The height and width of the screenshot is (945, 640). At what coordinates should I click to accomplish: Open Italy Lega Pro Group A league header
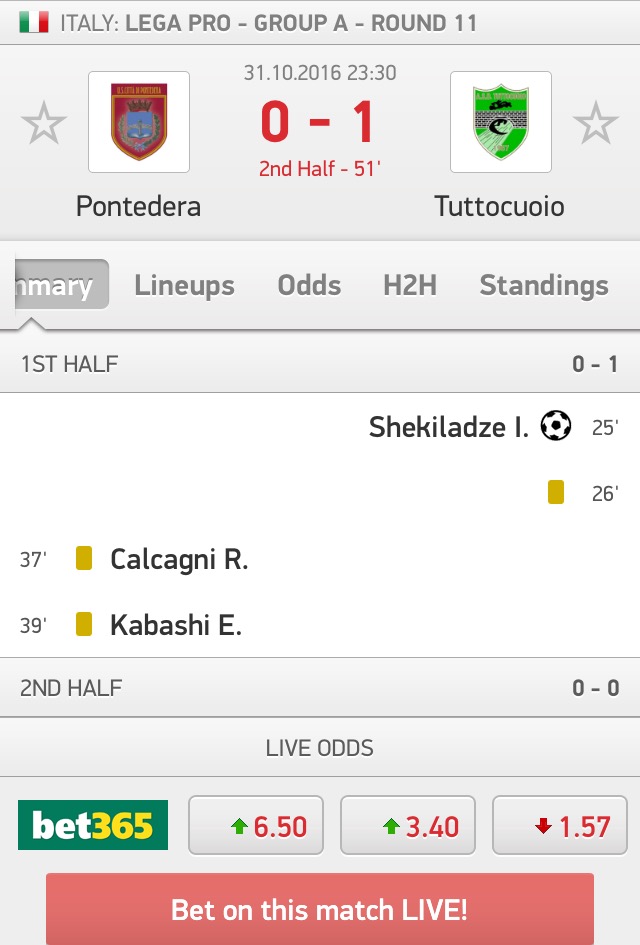pos(268,22)
